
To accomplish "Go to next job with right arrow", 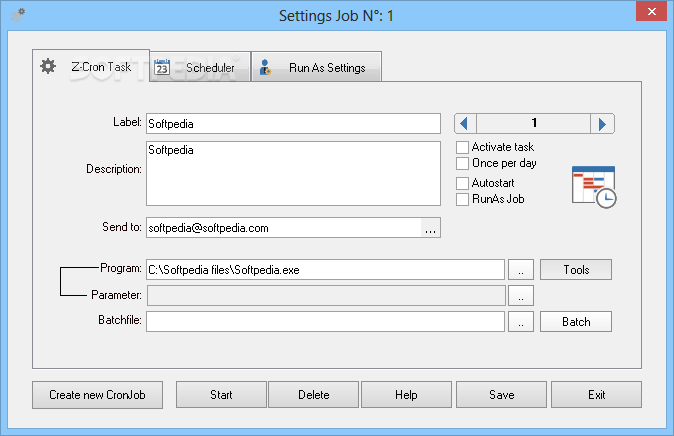I will [603, 124].
